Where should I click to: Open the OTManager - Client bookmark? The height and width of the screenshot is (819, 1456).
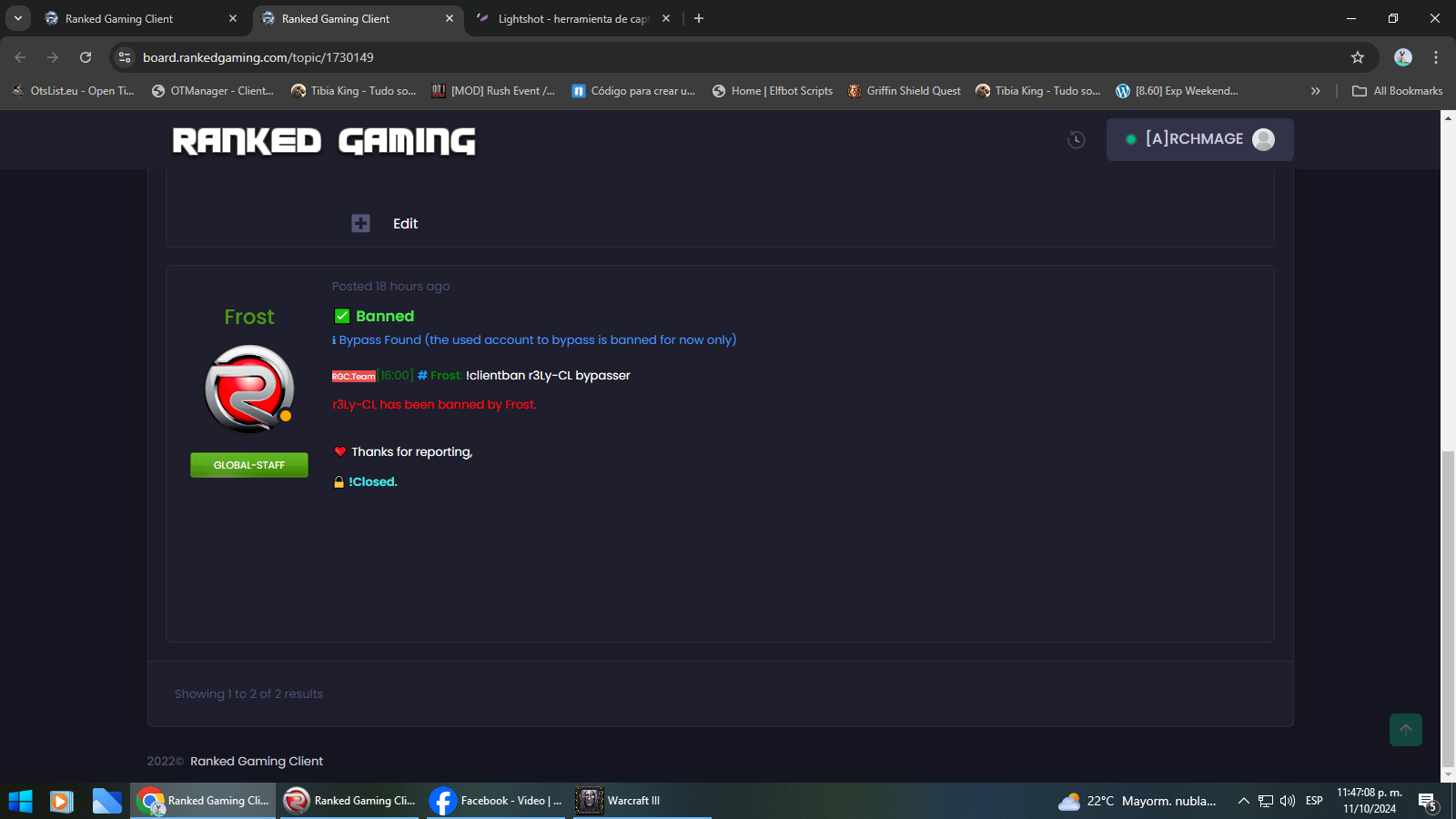coord(213,91)
